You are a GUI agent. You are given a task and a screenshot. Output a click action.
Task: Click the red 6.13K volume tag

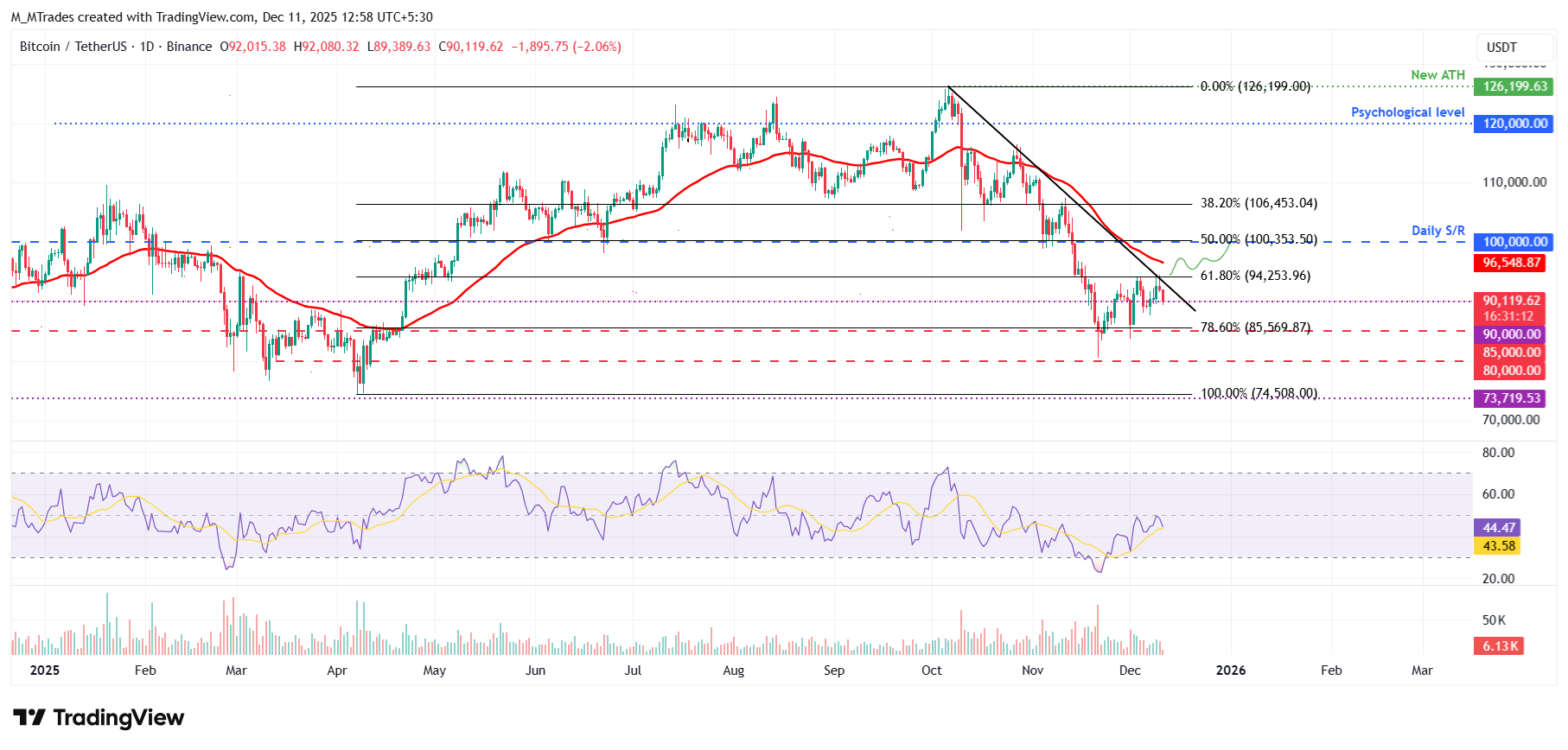coord(1500,646)
